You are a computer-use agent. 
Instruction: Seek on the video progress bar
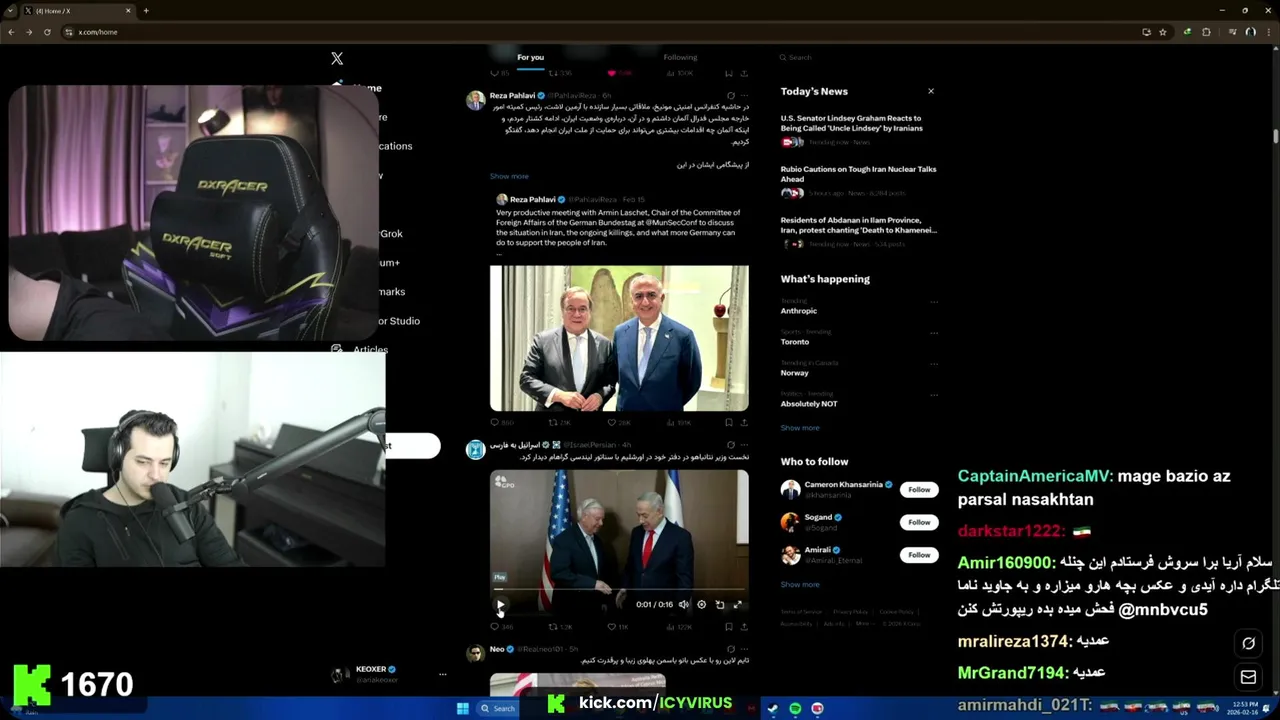click(619, 590)
